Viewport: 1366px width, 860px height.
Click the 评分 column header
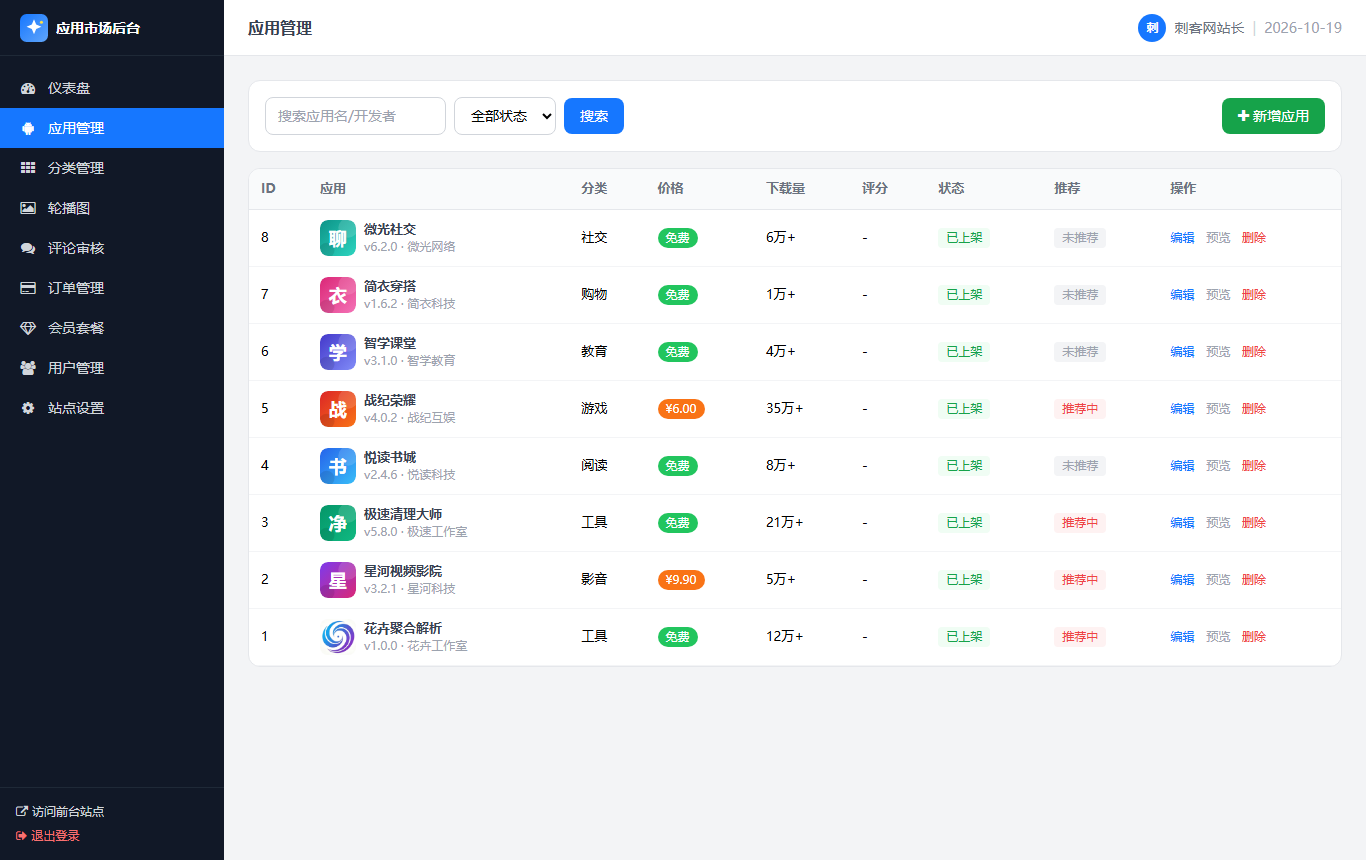[875, 188]
